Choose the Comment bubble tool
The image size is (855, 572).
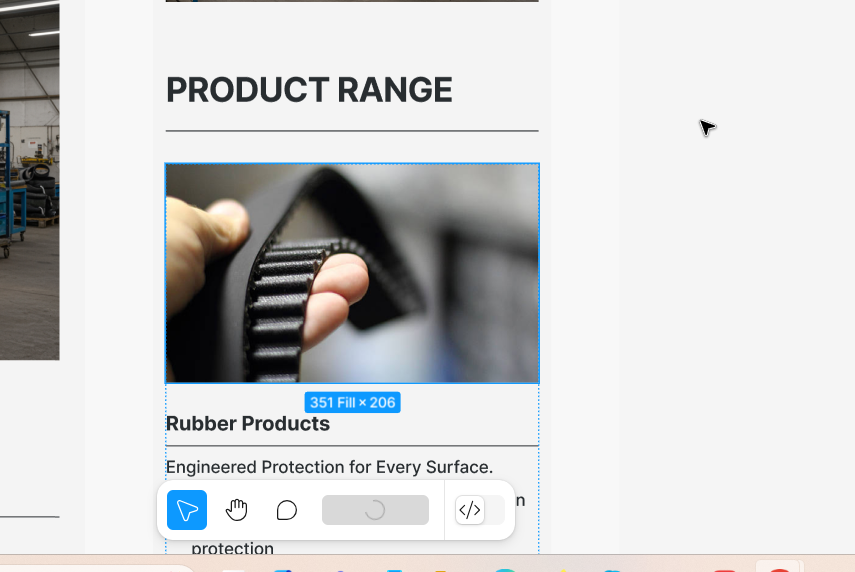pos(286,510)
